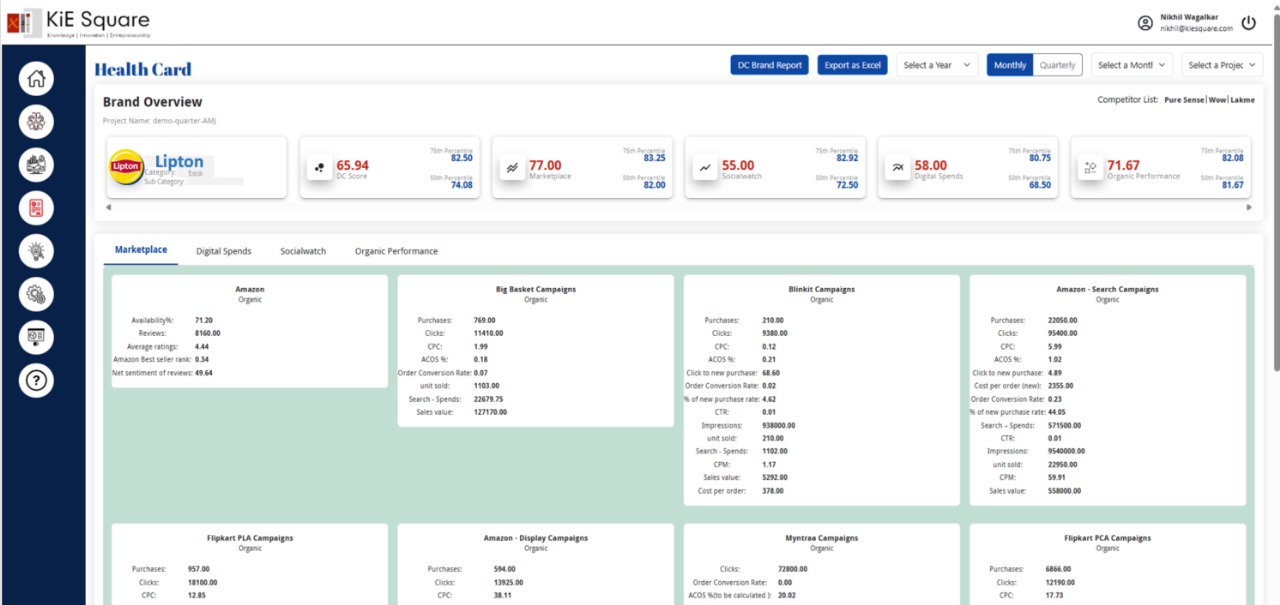
Task: Open the Select a Year dropdown
Action: point(936,64)
